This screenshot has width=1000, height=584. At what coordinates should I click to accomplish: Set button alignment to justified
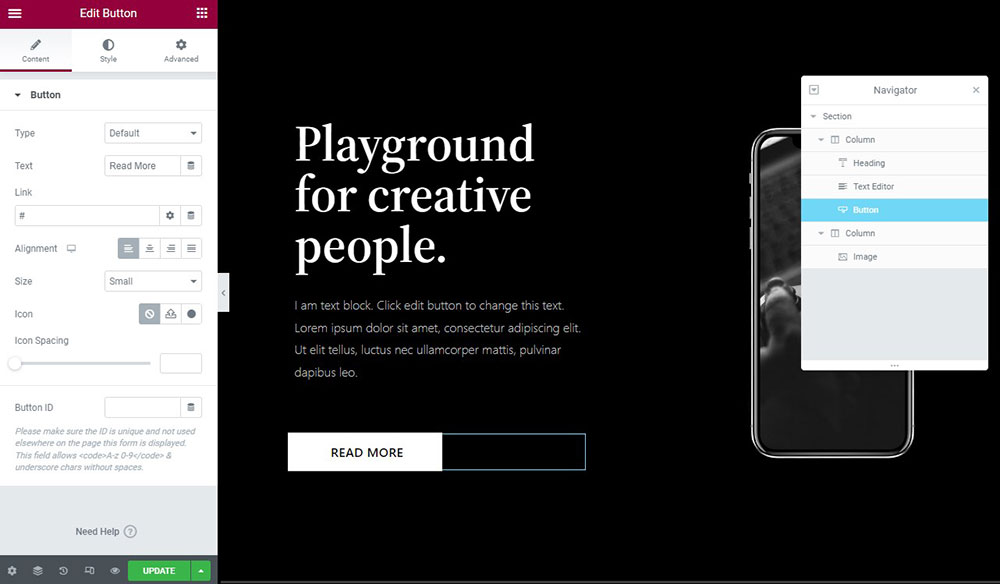click(x=191, y=249)
